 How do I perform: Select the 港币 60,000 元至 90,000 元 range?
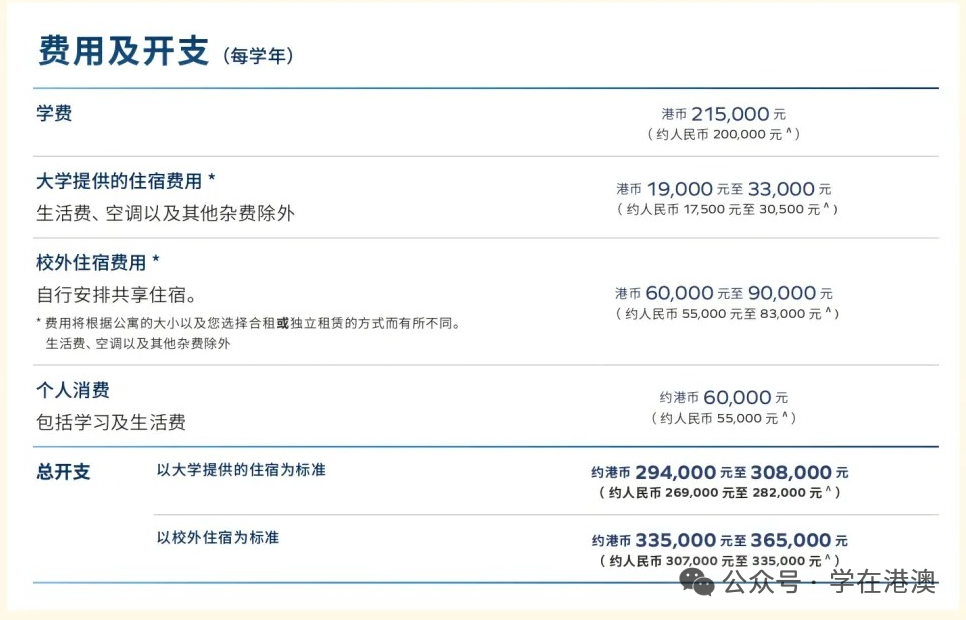pyautogui.click(x=723, y=293)
